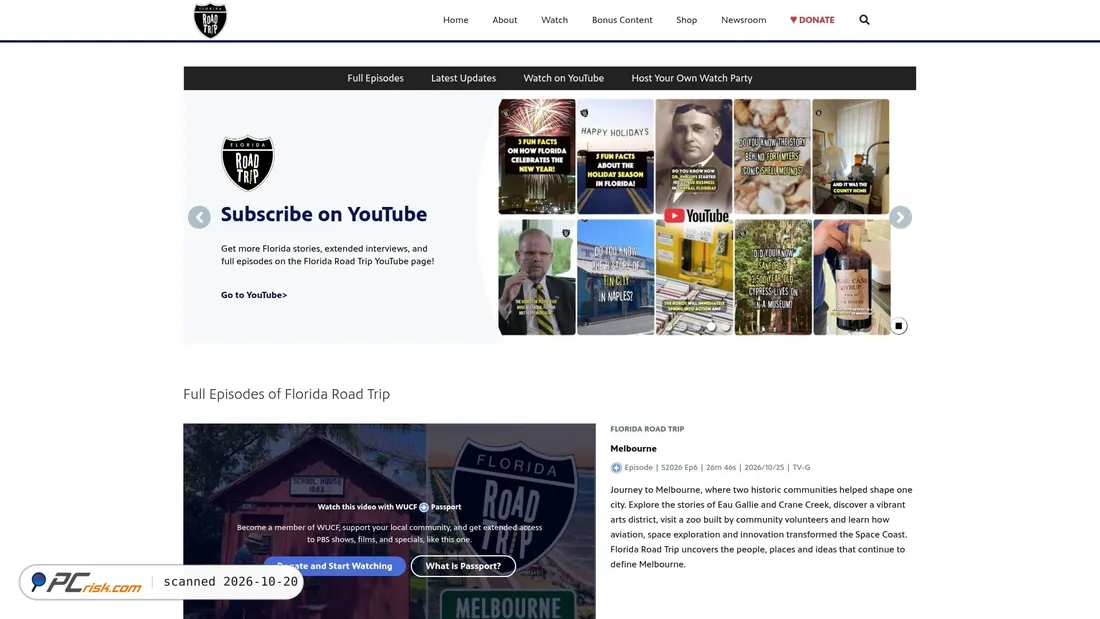Go to the Newsroom
The width and height of the screenshot is (1100, 619).
tap(743, 20)
